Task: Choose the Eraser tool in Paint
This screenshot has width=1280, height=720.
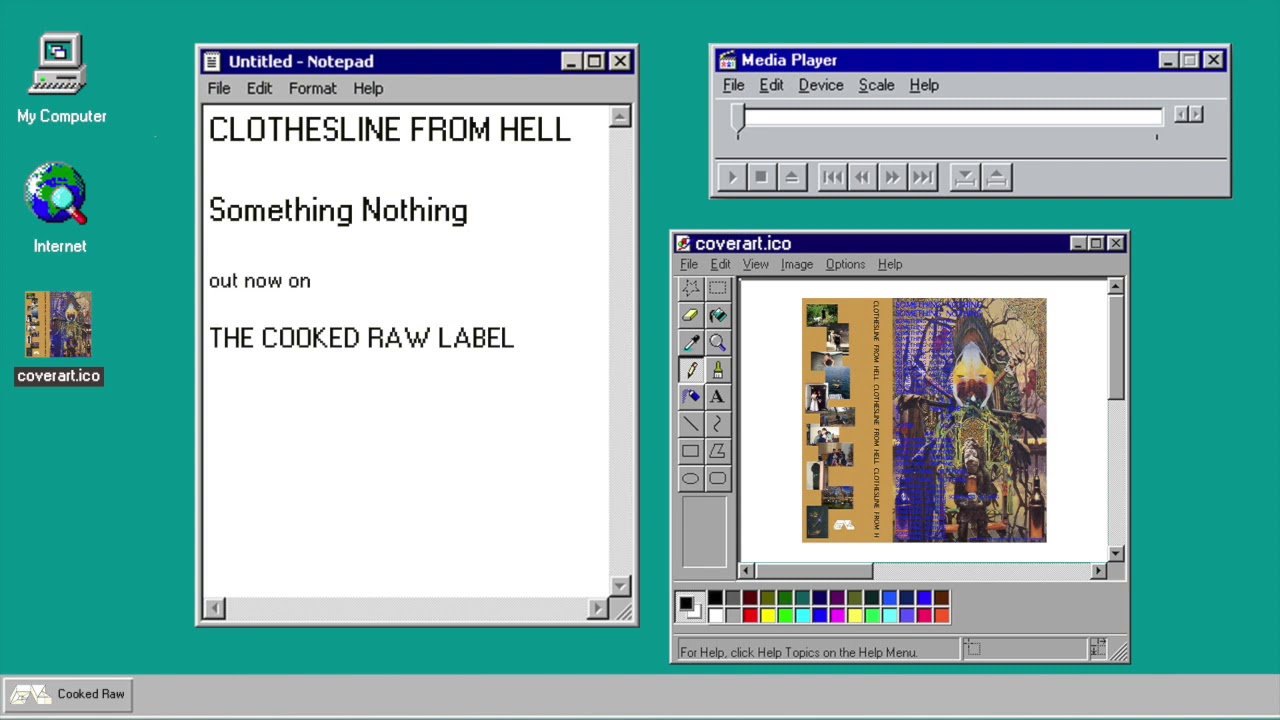Action: click(x=690, y=315)
